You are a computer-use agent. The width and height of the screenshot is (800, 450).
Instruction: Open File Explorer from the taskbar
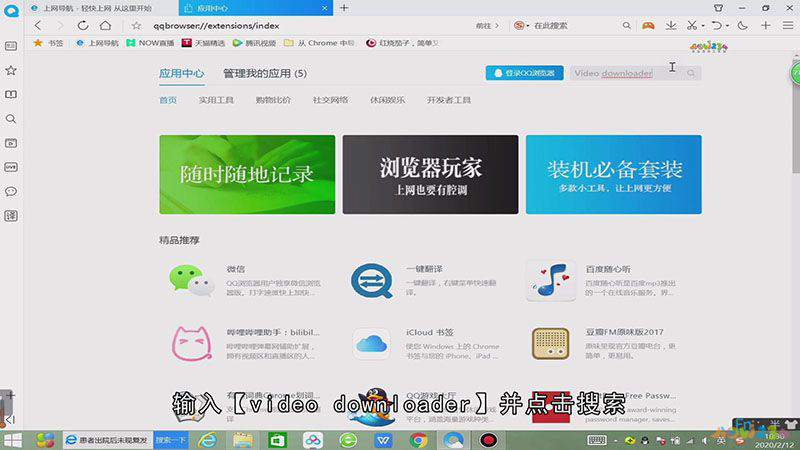pos(243,440)
